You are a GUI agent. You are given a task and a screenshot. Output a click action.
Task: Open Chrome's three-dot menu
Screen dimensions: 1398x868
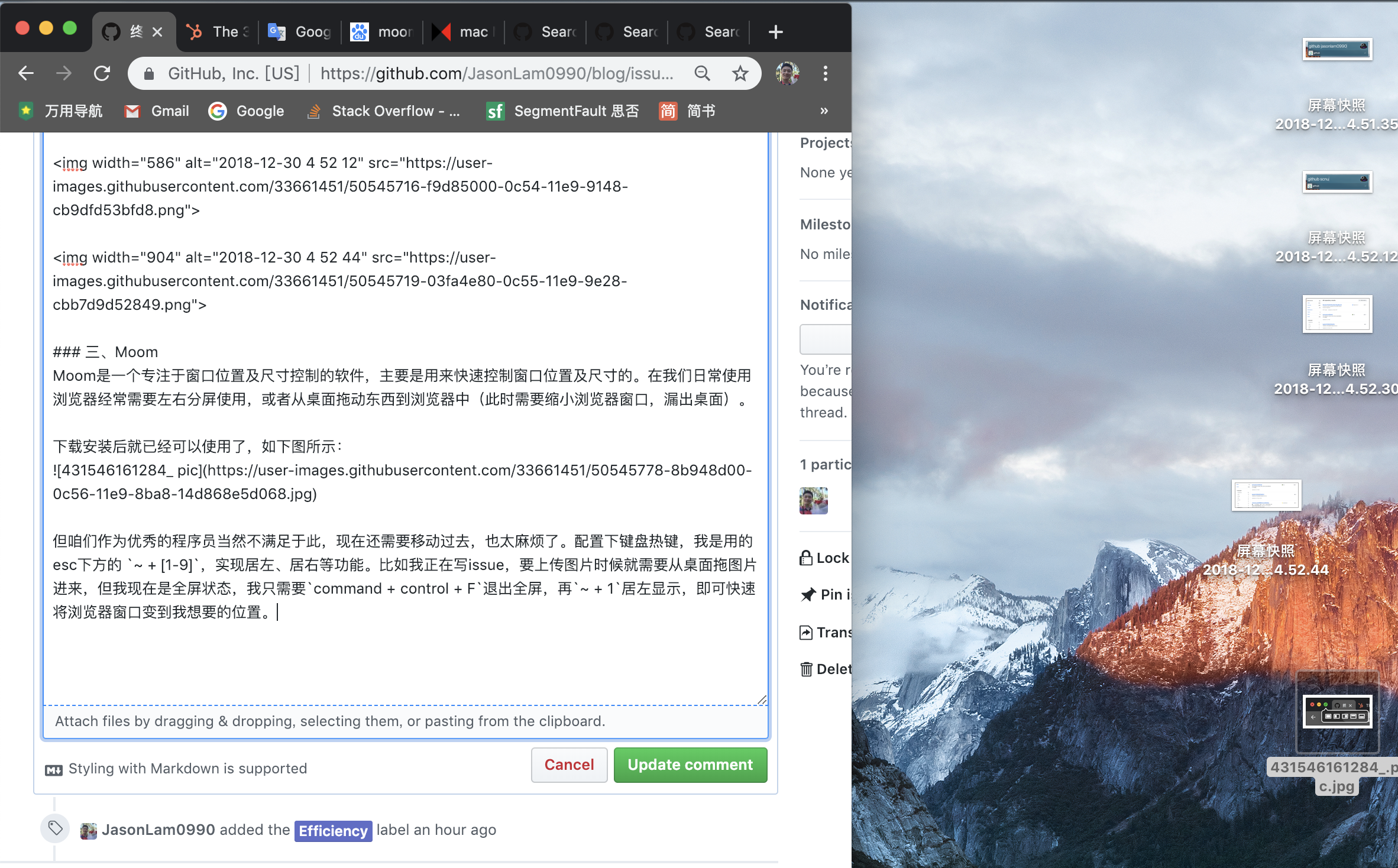click(x=826, y=73)
